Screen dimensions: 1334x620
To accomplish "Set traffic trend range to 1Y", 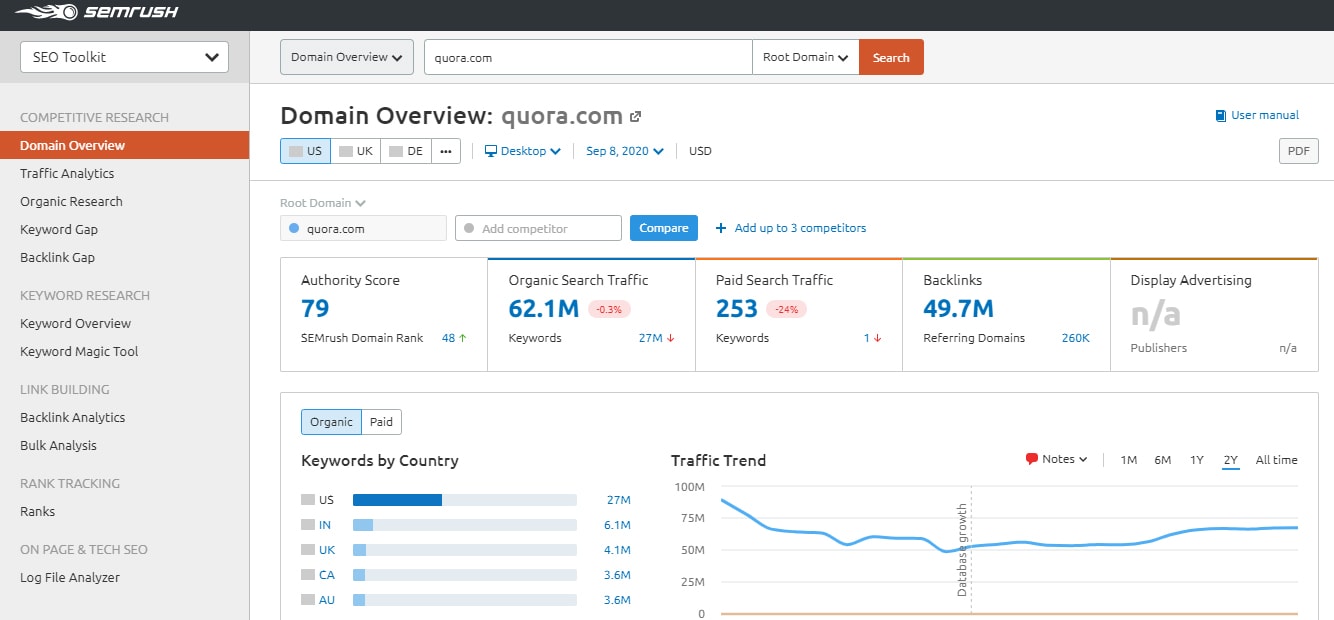I will (1197, 460).
